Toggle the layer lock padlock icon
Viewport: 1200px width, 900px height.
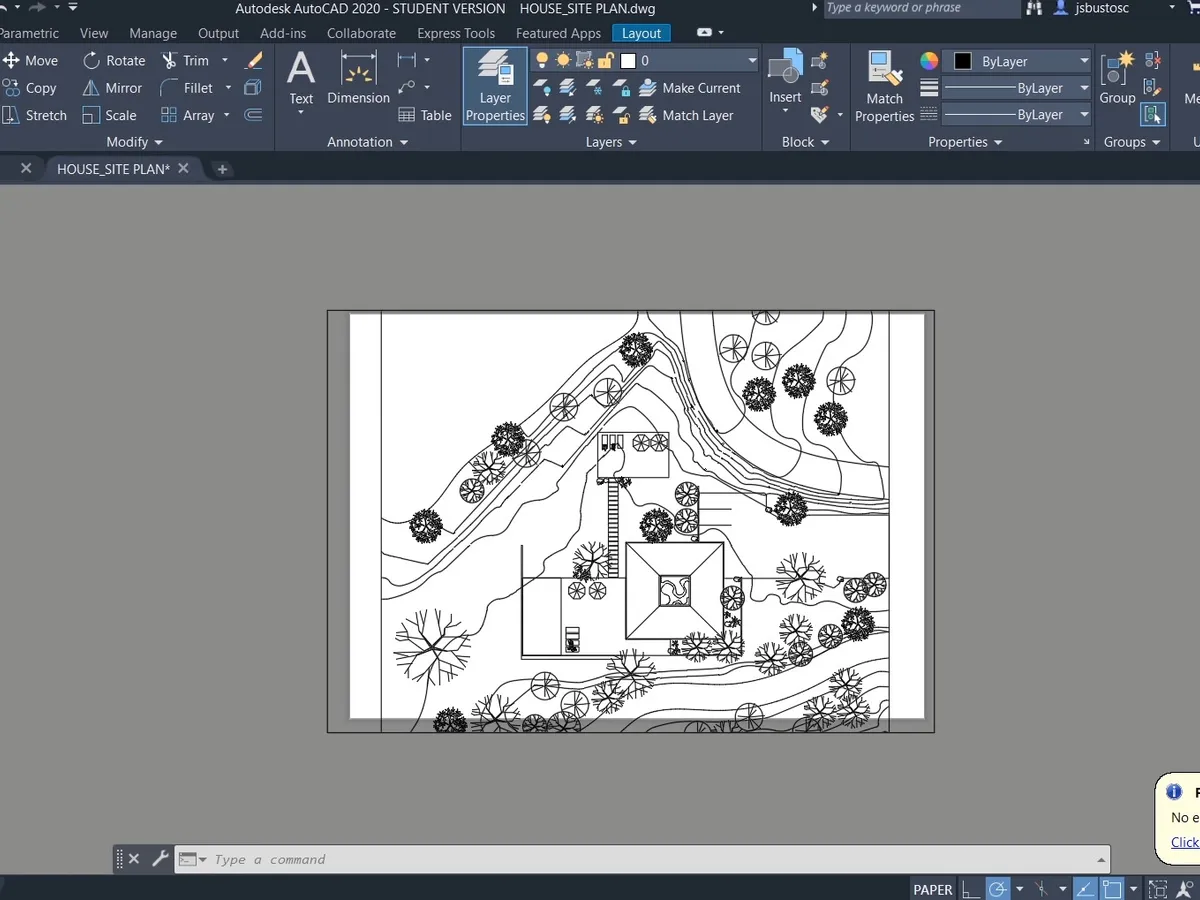605,60
